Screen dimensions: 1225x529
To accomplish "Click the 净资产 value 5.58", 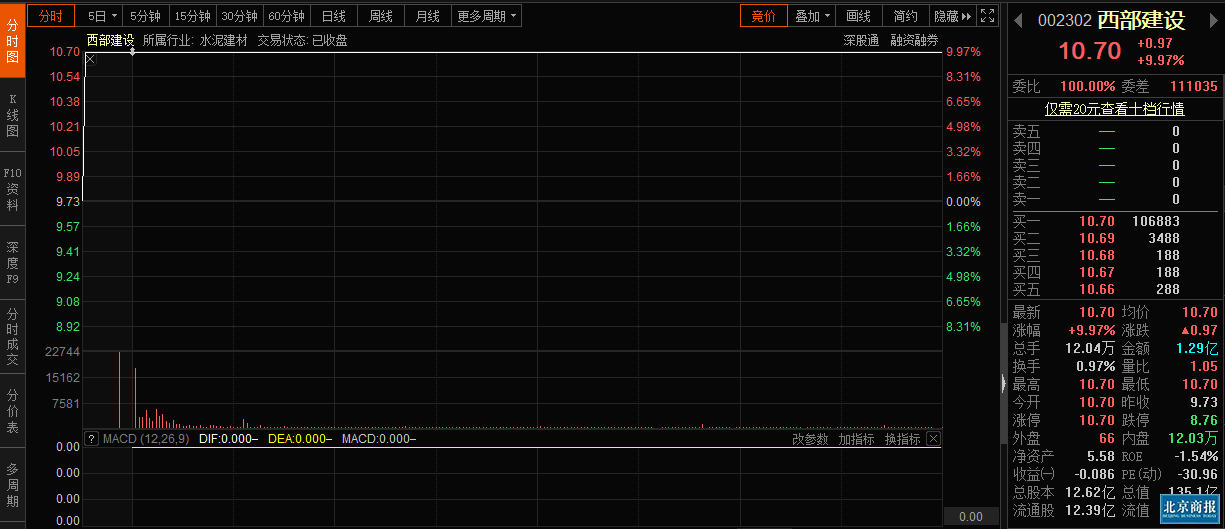I will [x=1100, y=456].
